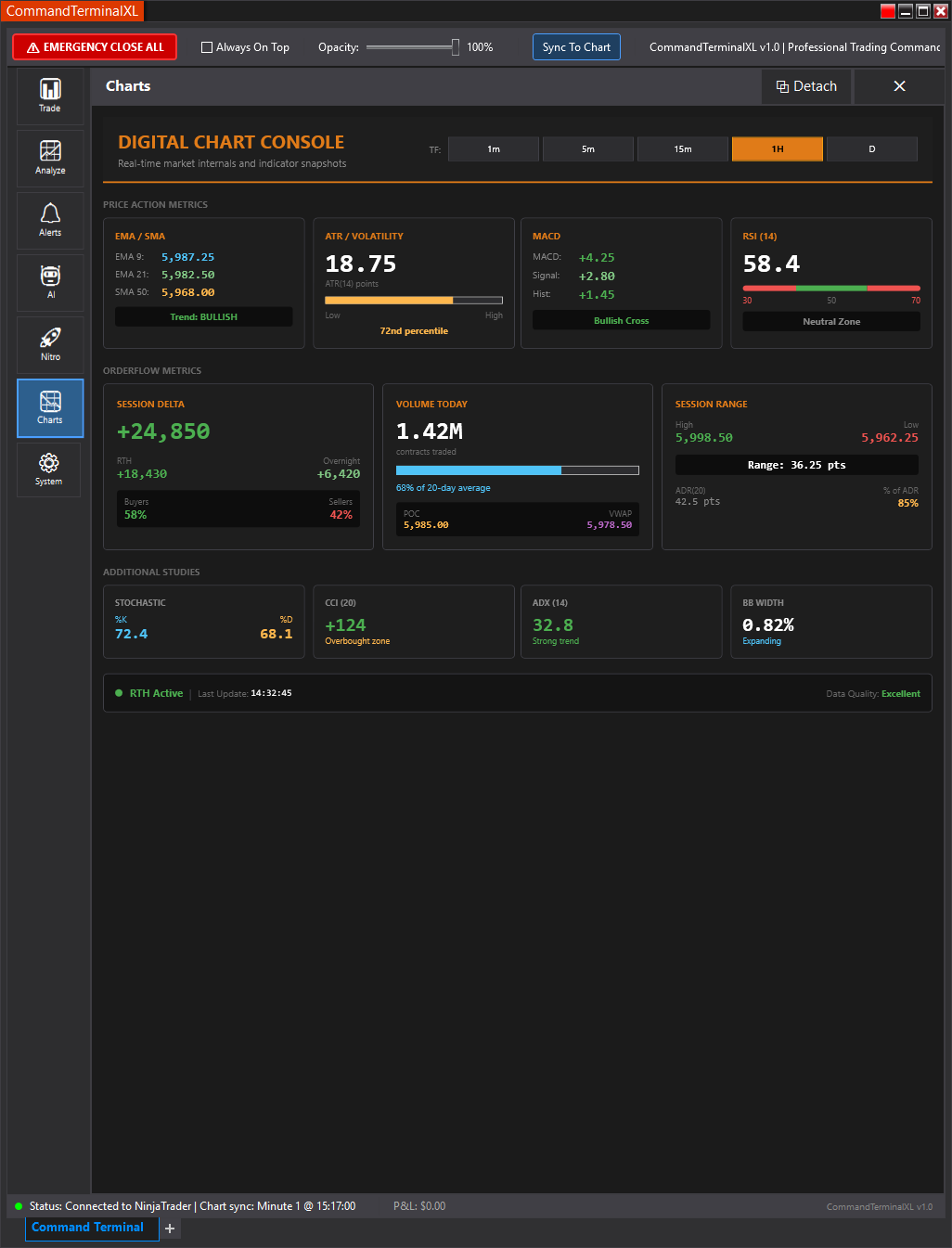Select the Charts sidebar icon
The image size is (952, 1248).
pyautogui.click(x=50, y=407)
